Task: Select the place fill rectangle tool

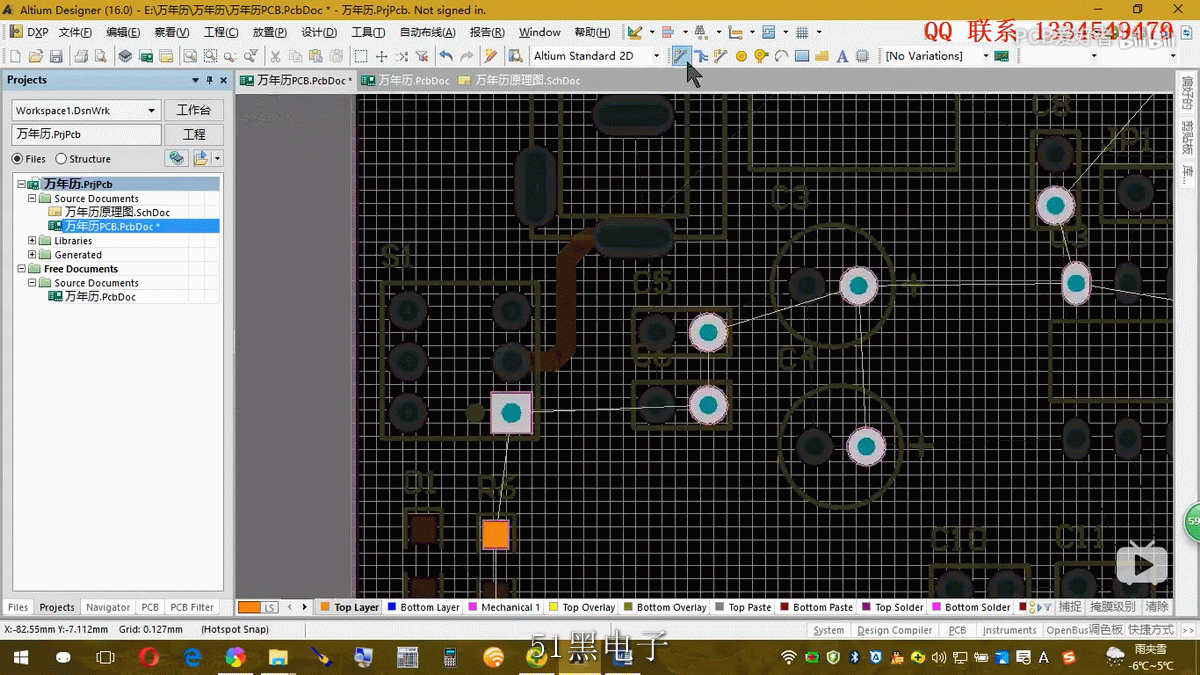Action: point(801,56)
